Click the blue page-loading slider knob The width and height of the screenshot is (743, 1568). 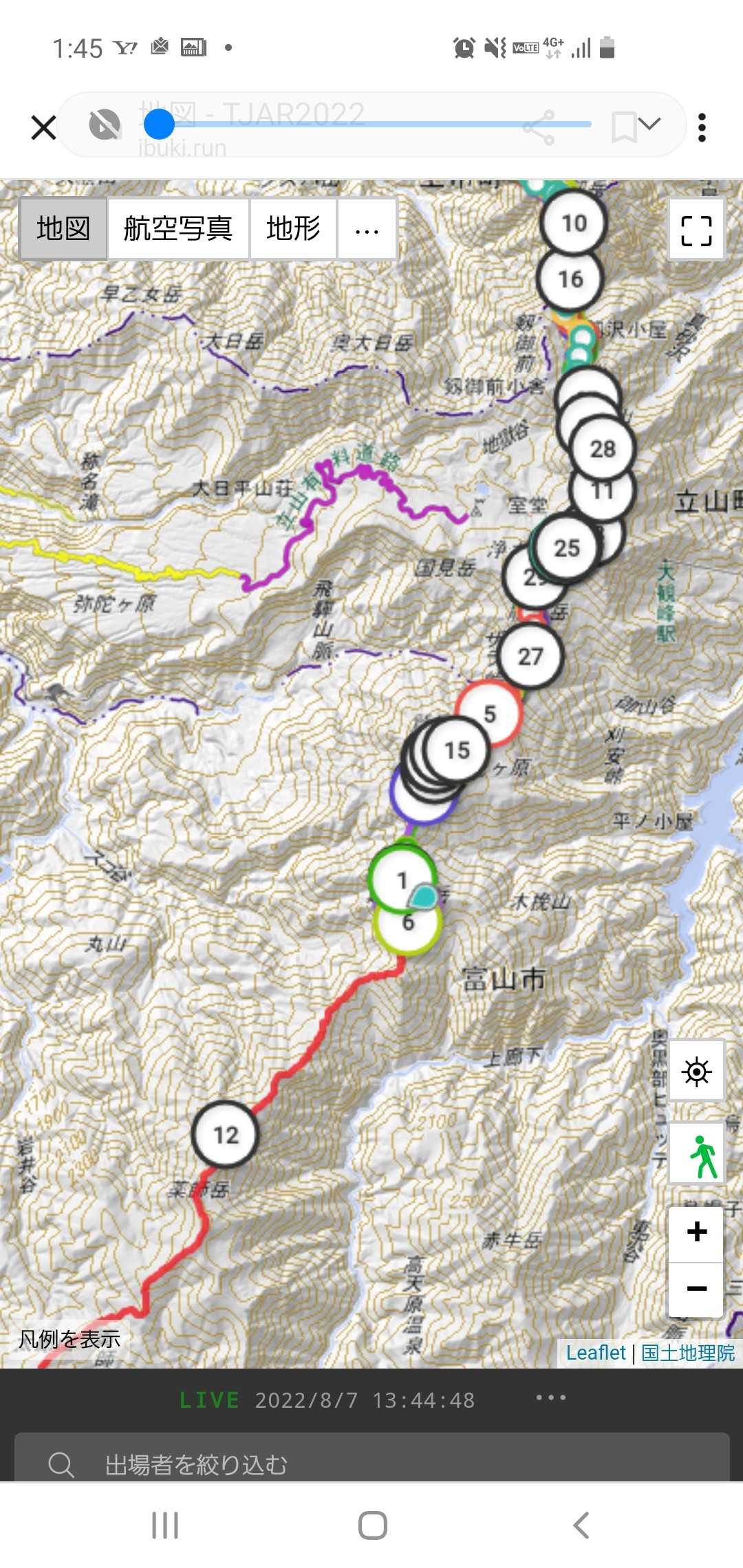pyautogui.click(x=159, y=124)
